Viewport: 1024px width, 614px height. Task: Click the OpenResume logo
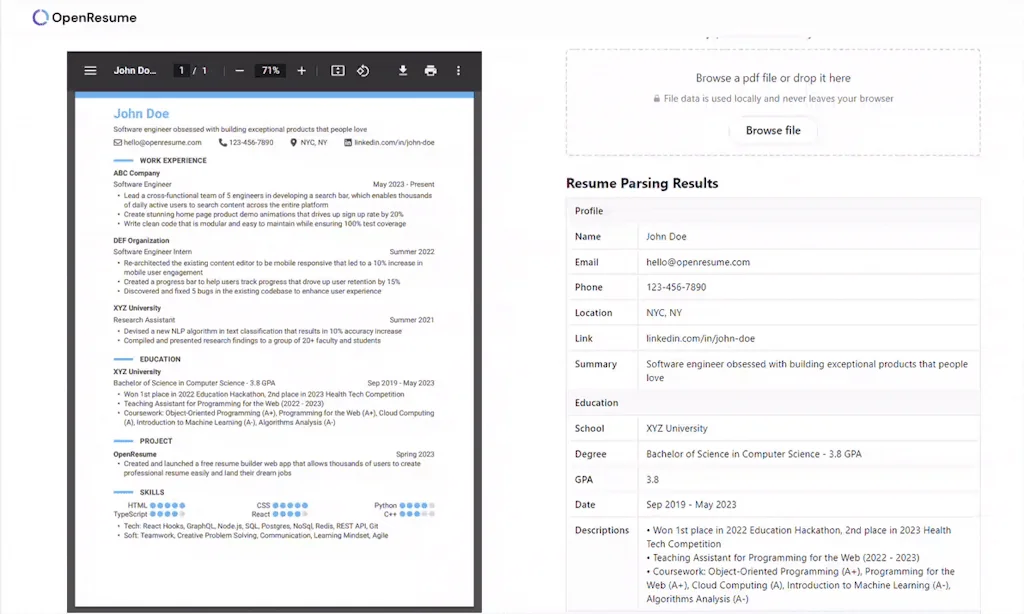(x=84, y=17)
